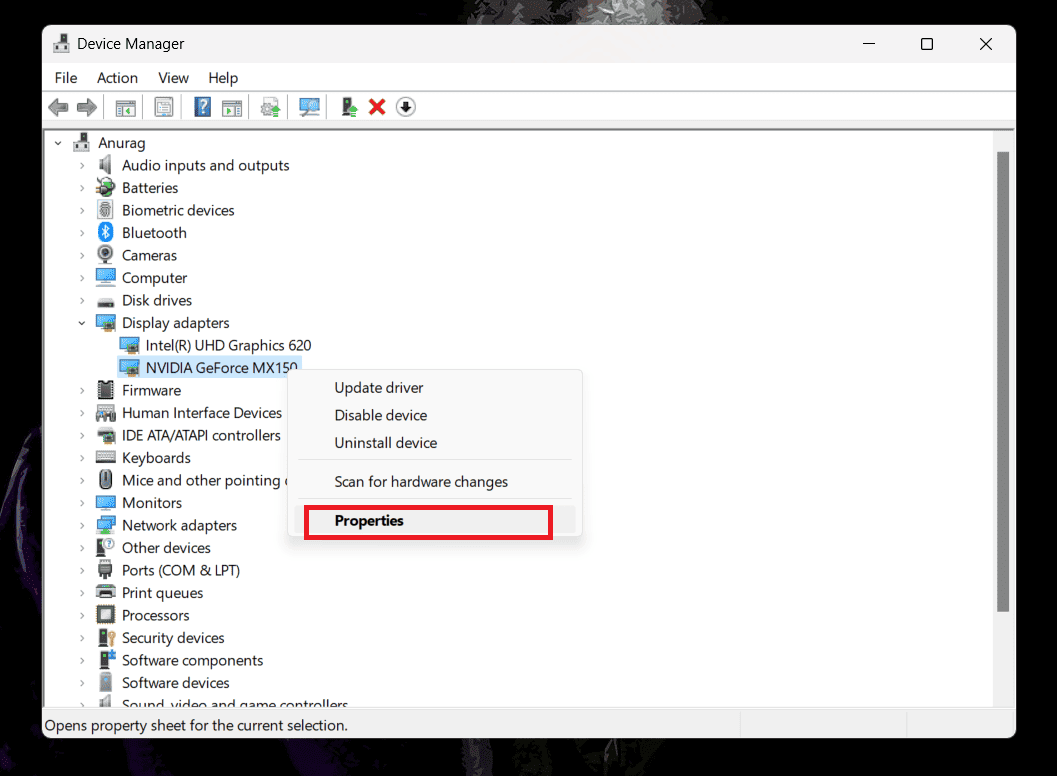
Task: Expand the Ports (COM & LPT) chevron
Action: click(82, 570)
